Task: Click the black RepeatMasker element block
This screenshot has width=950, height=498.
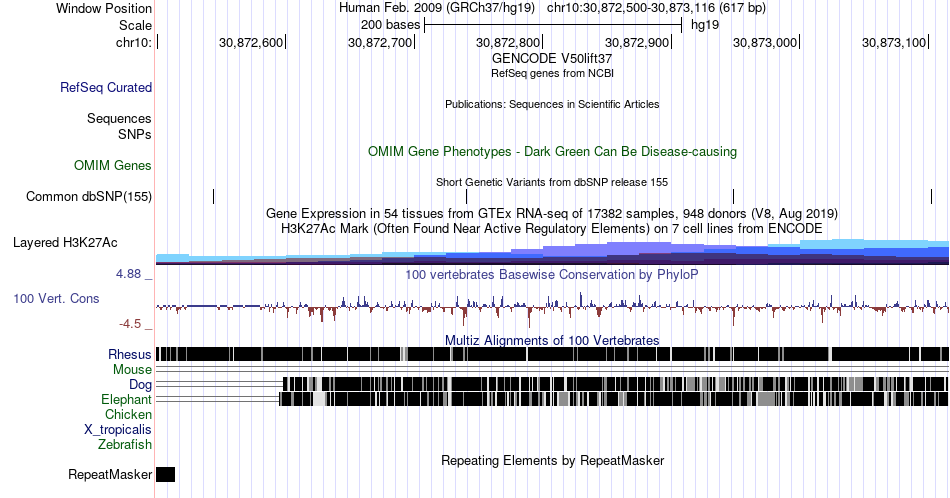Action: (165, 474)
